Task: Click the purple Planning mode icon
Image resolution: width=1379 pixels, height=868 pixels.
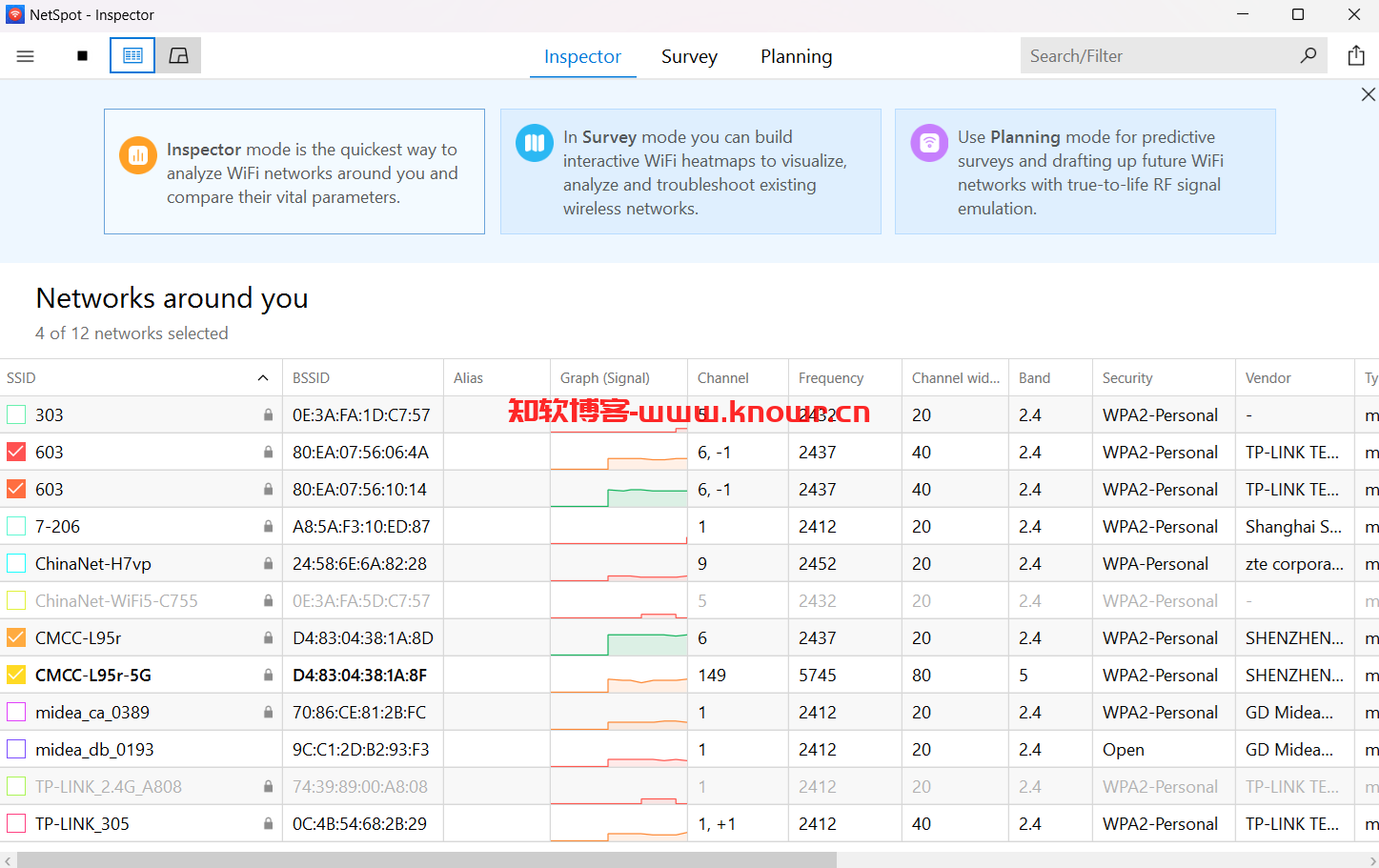Action: [929, 143]
